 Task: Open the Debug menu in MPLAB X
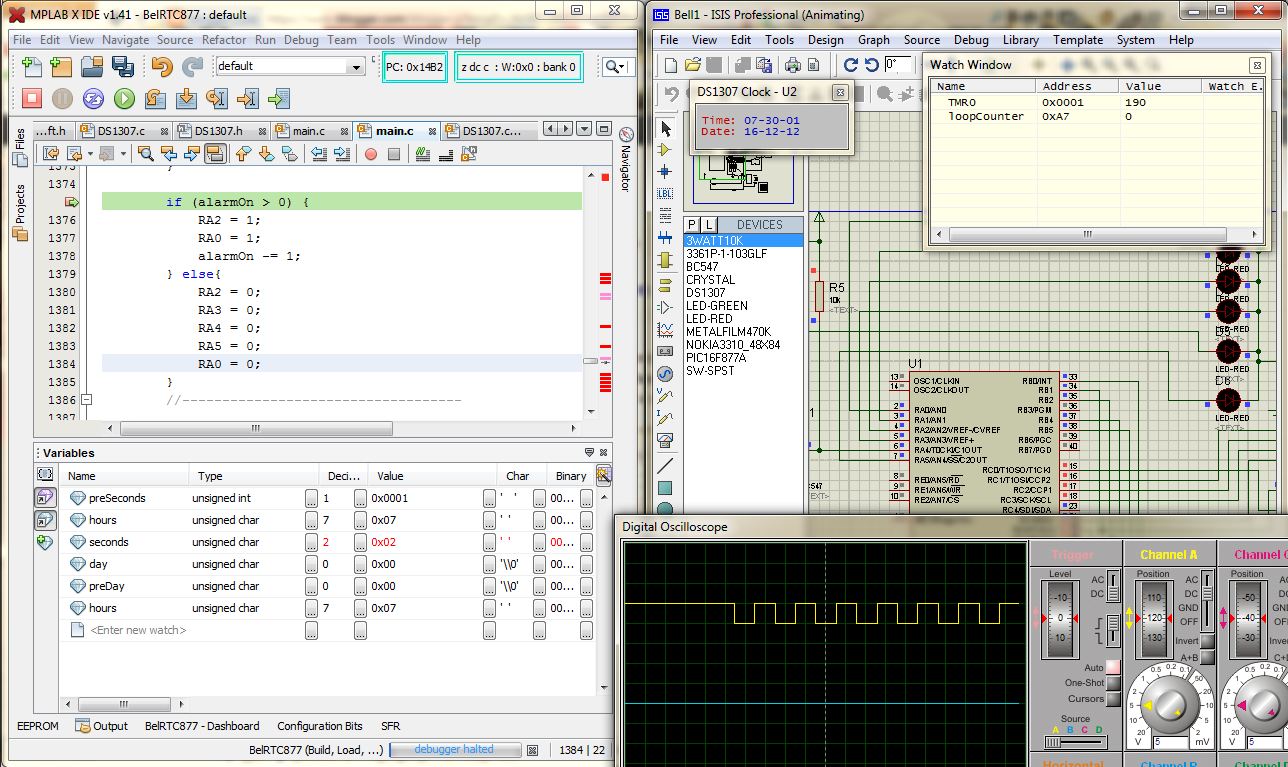301,40
